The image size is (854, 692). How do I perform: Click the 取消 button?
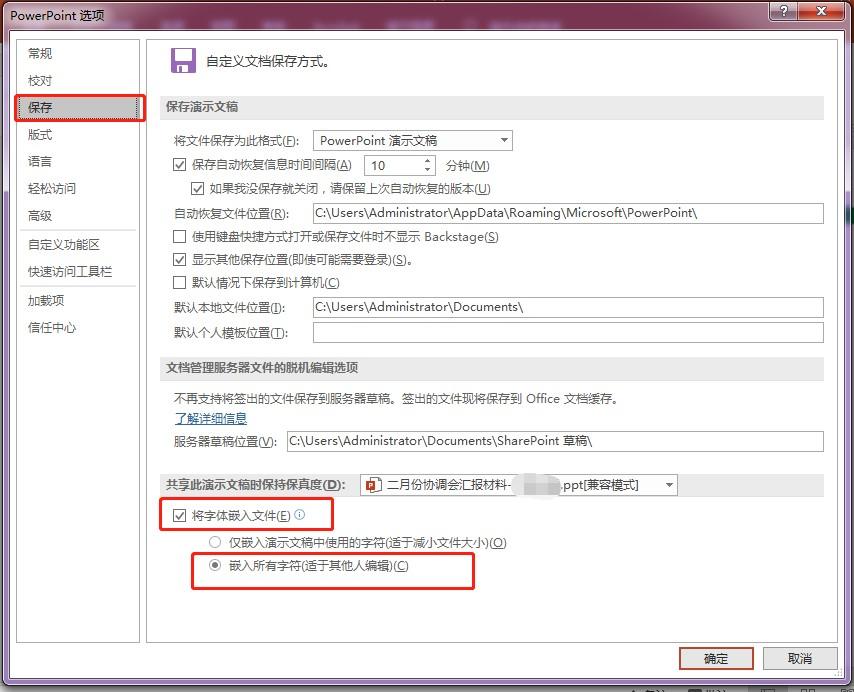tap(799, 658)
